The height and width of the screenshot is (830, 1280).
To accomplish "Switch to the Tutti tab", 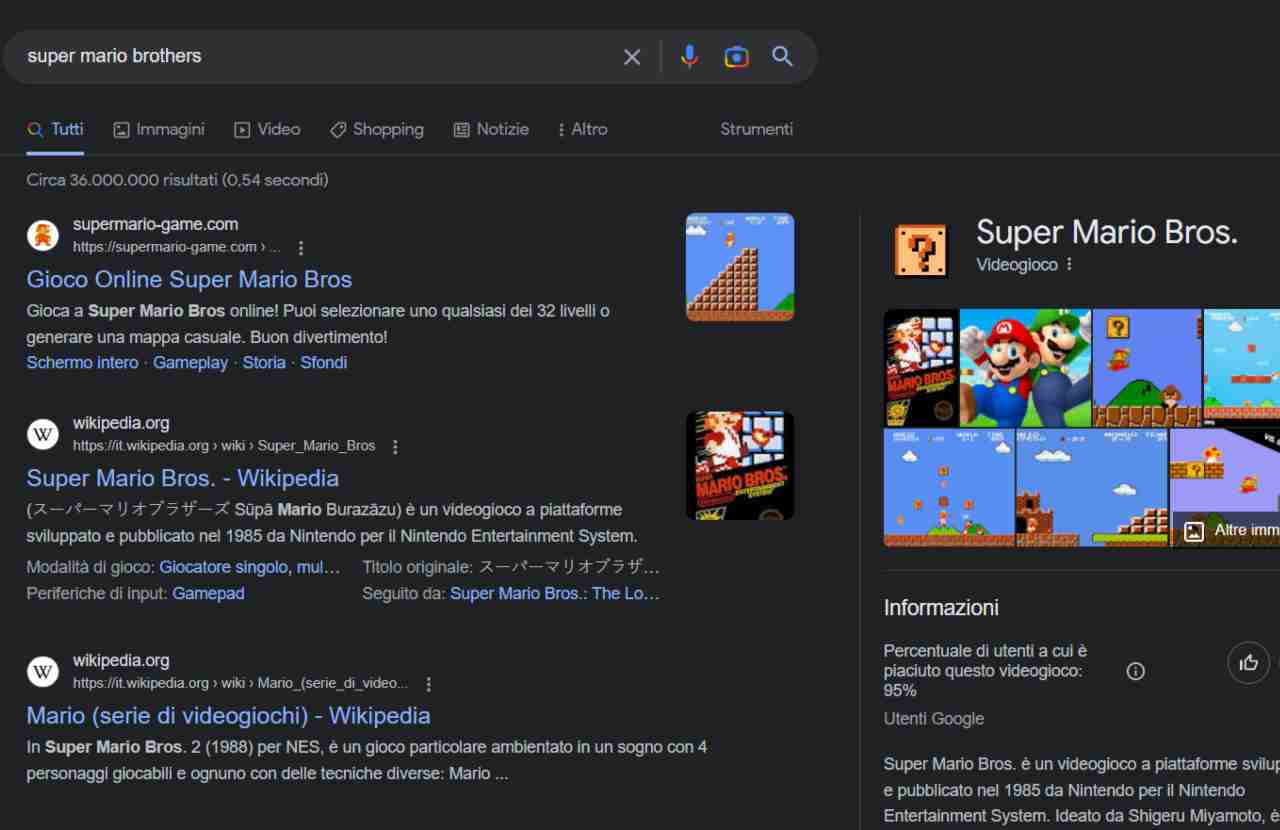I will [x=55, y=129].
